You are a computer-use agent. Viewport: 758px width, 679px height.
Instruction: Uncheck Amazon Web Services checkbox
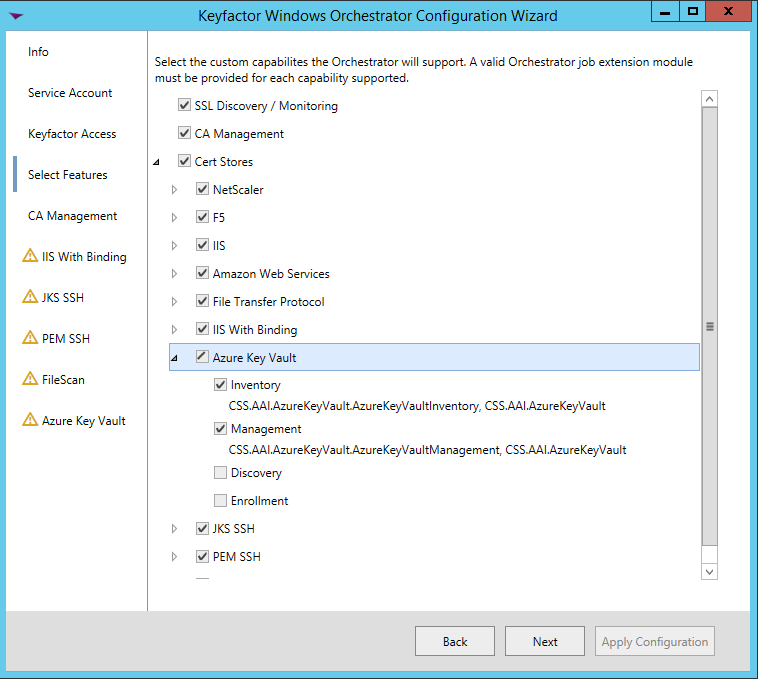coord(202,273)
